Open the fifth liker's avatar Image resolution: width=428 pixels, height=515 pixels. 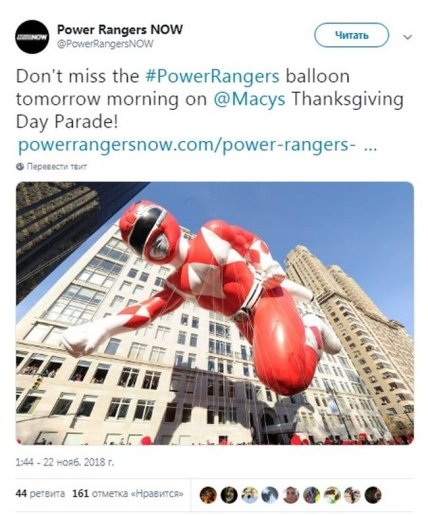(x=291, y=495)
